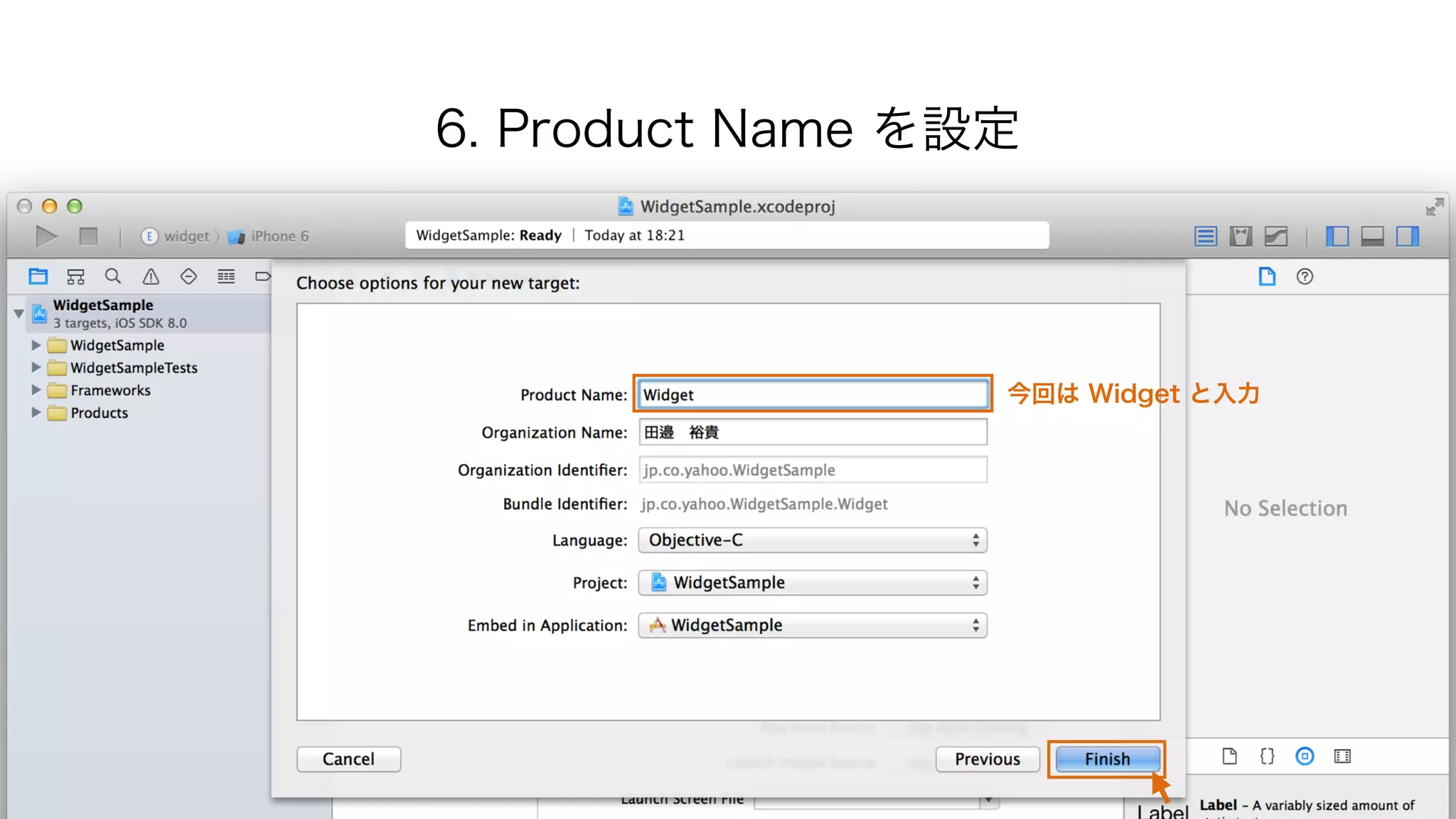Viewport: 1456px width, 819px height.
Task: Show the Assistant editor
Action: tap(1241, 236)
